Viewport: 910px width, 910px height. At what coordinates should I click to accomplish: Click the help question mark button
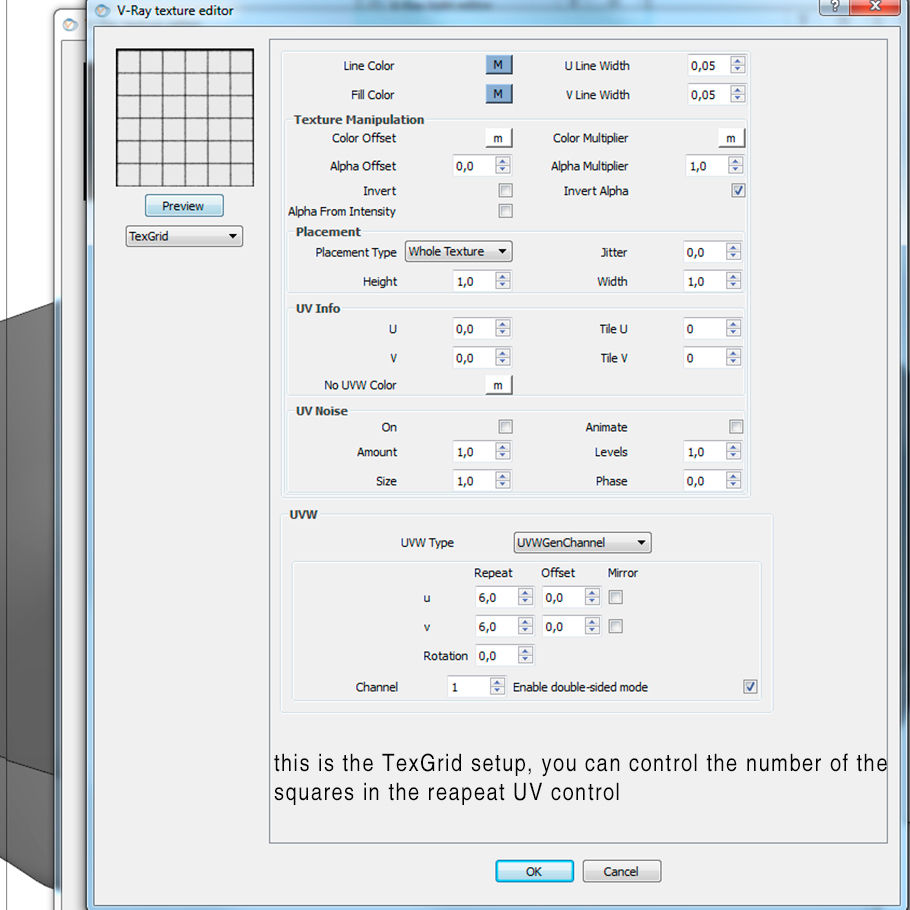click(835, 7)
